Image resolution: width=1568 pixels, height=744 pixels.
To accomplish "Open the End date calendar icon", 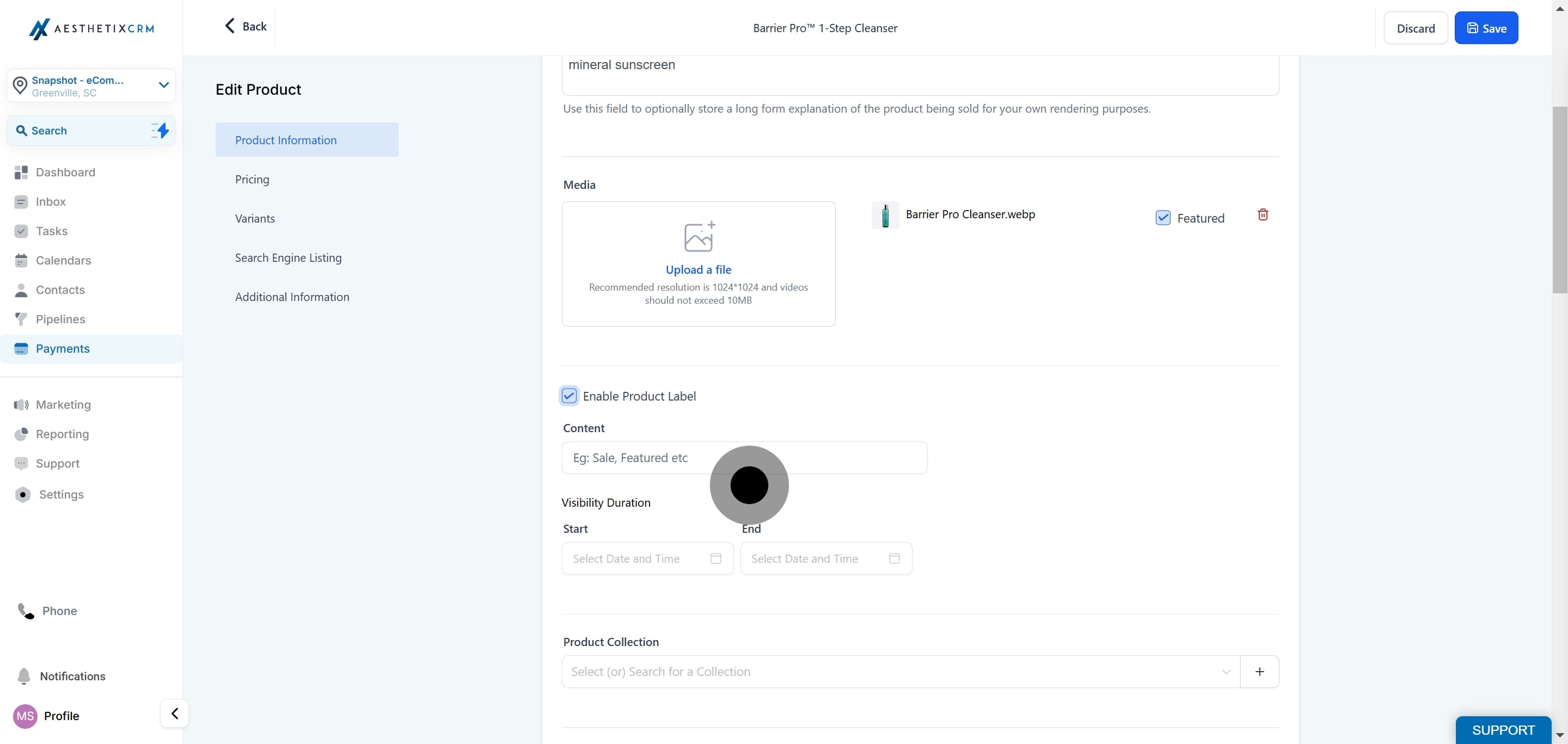I will coord(894,558).
